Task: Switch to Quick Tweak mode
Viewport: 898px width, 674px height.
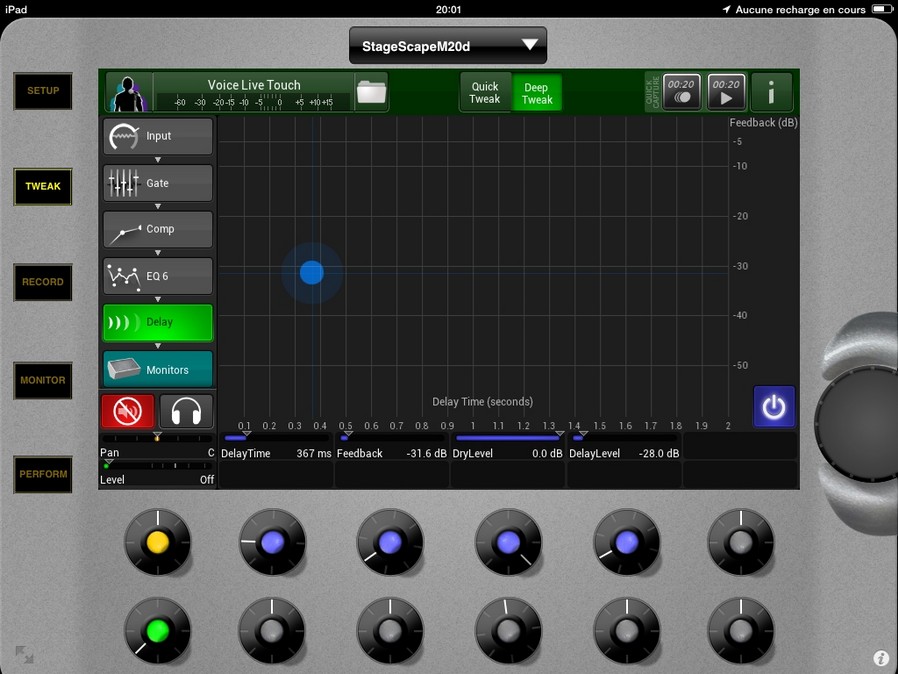Action: pos(485,93)
